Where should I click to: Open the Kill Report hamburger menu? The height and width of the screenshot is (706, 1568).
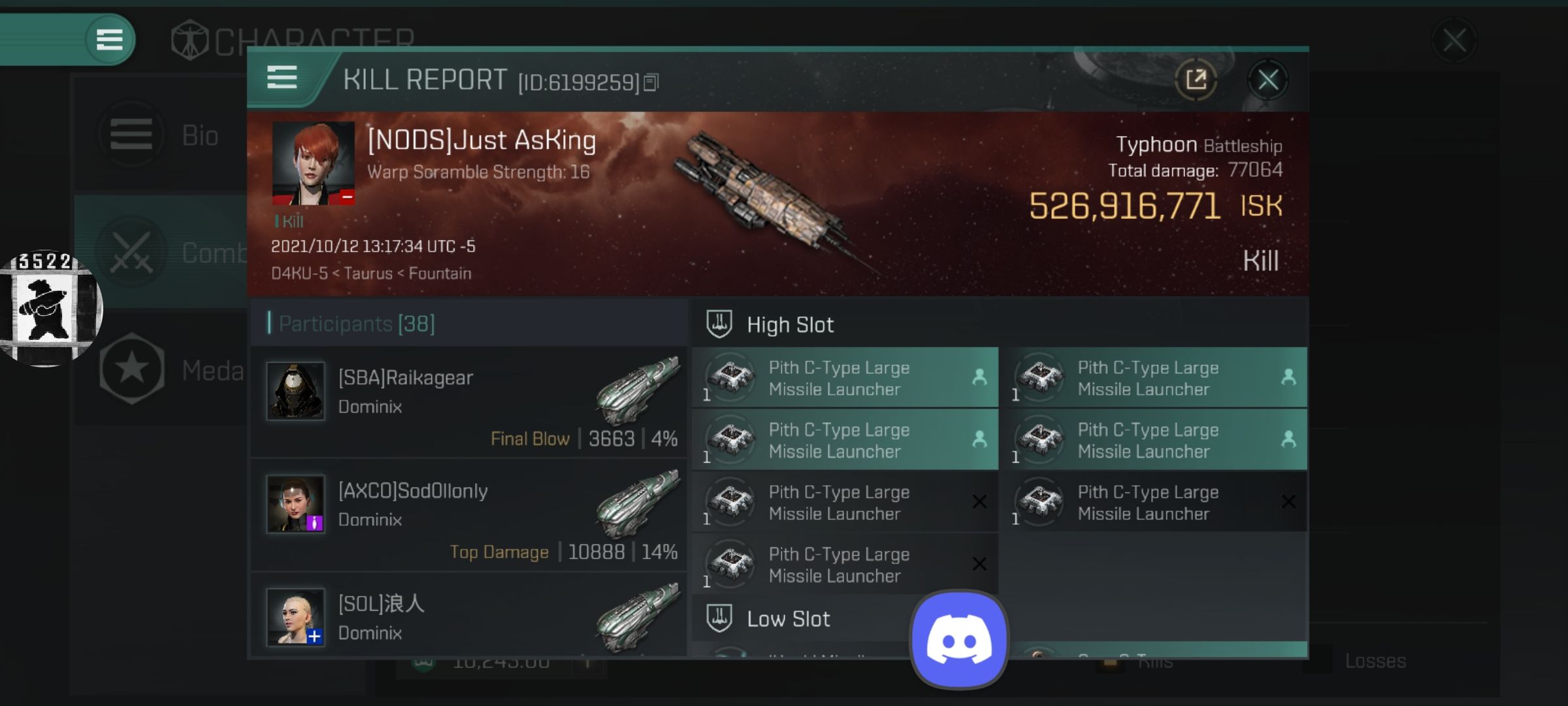(282, 78)
